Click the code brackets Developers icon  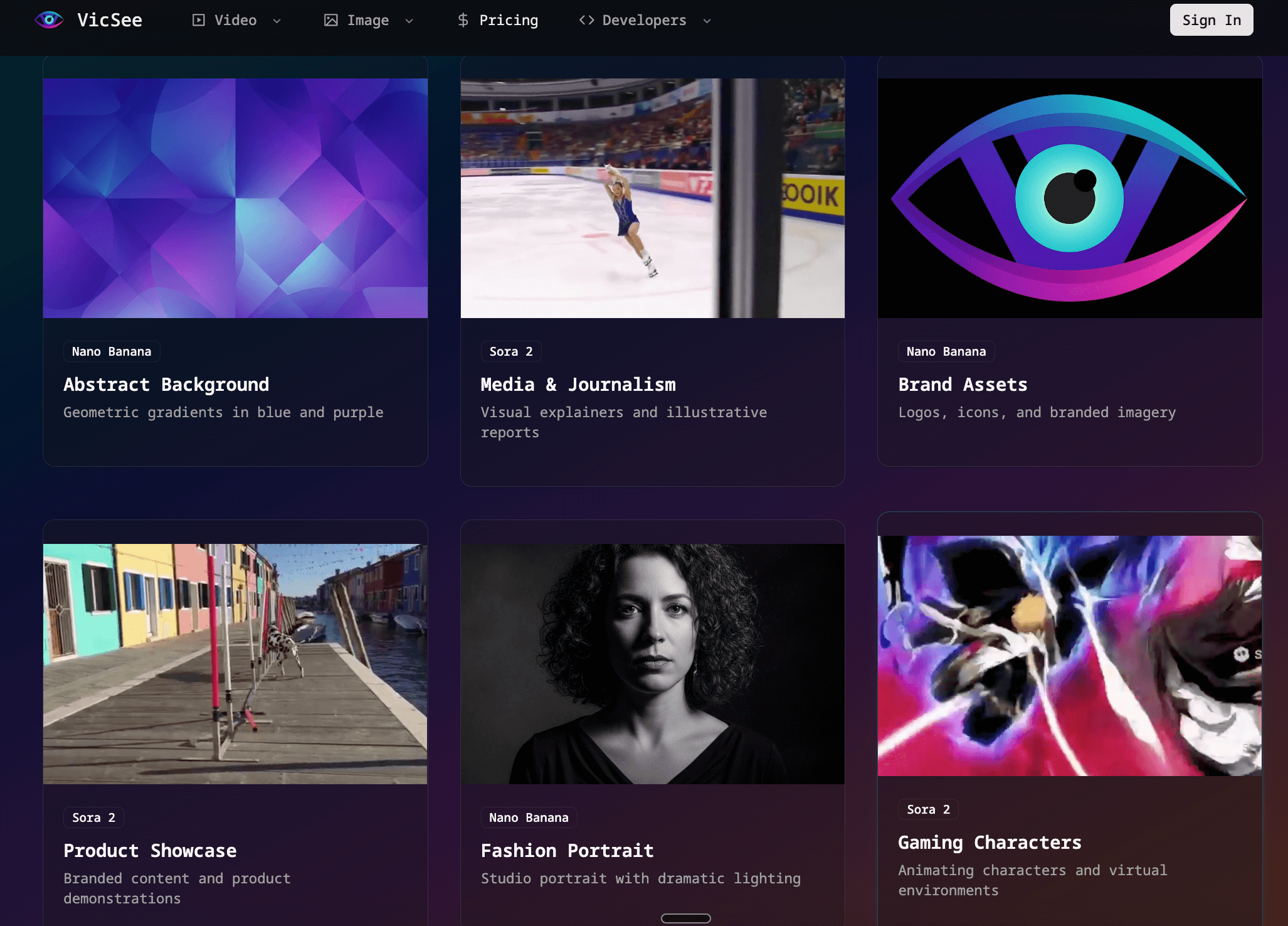coord(586,20)
